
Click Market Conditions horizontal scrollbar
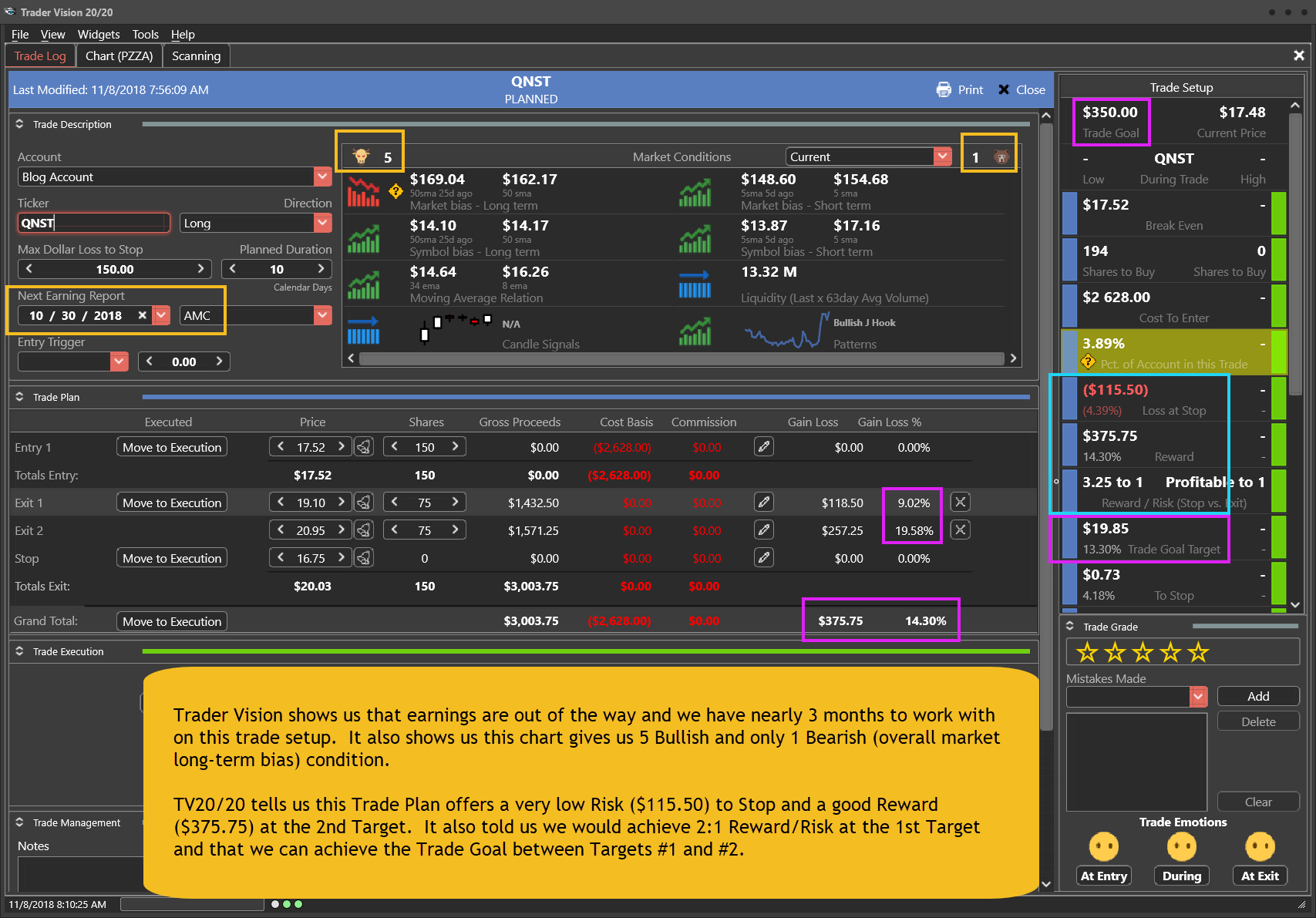[682, 358]
